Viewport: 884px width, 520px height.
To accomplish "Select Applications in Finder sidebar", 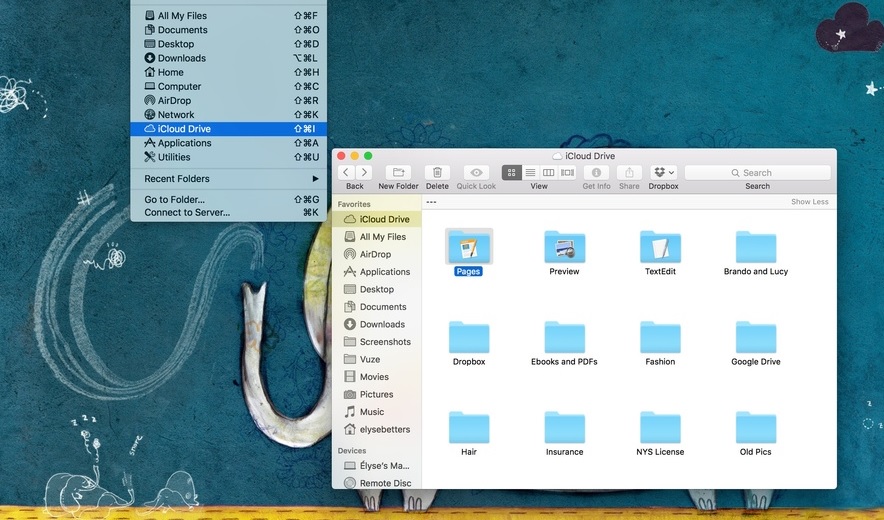I will [x=377, y=272].
